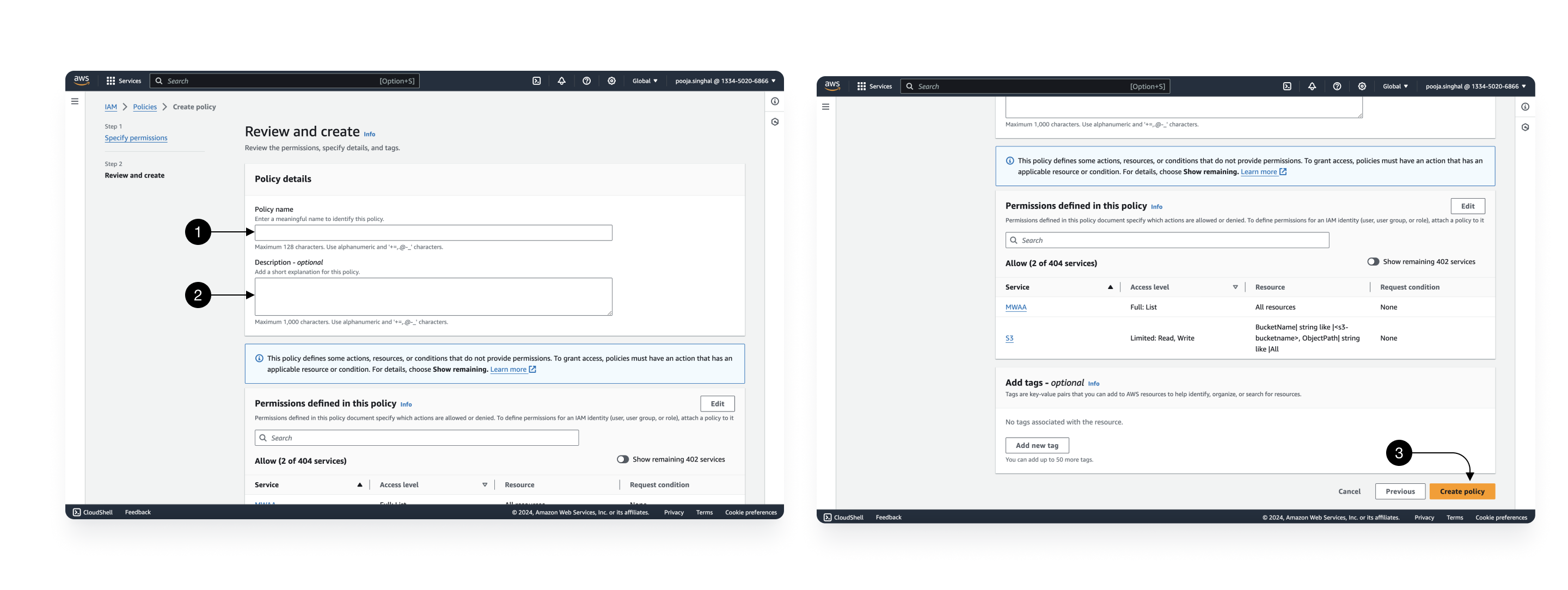Focus permissions Search field in left window
The height and width of the screenshot is (590, 1568).
pos(416,438)
